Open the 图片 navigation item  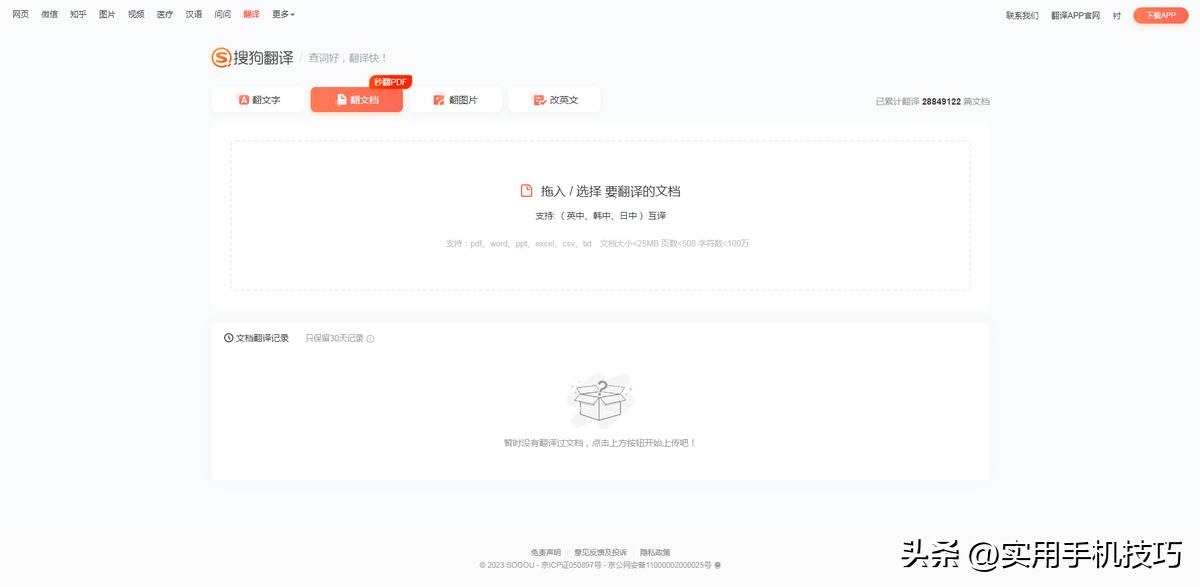pyautogui.click(x=107, y=14)
